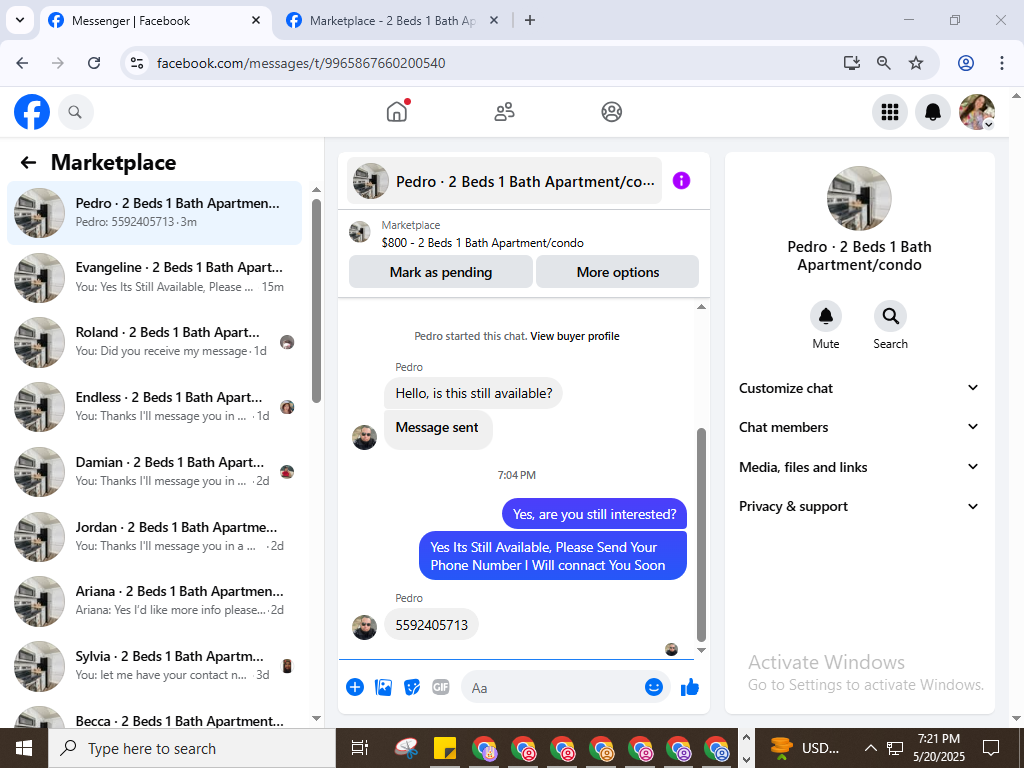Open Ariana conversation in the list
Screen dimensions: 1024x768
tap(154, 601)
